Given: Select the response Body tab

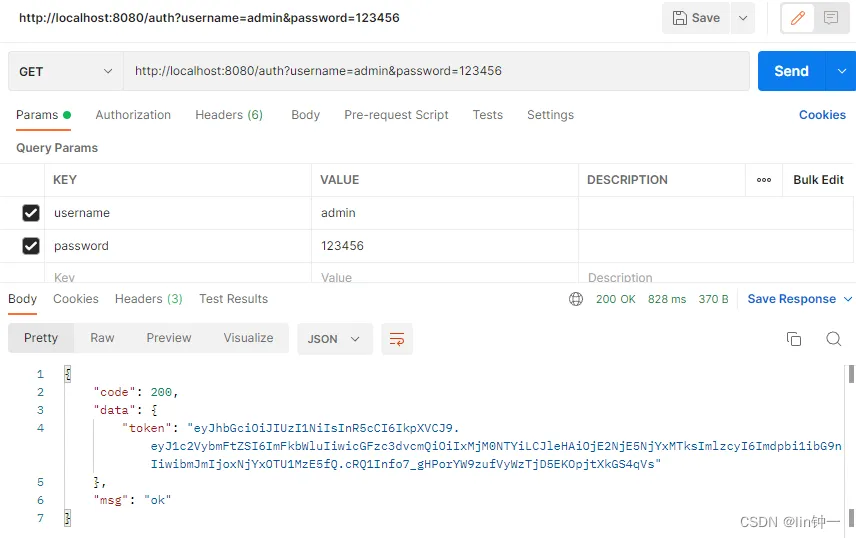Looking at the screenshot, I should point(22,299).
